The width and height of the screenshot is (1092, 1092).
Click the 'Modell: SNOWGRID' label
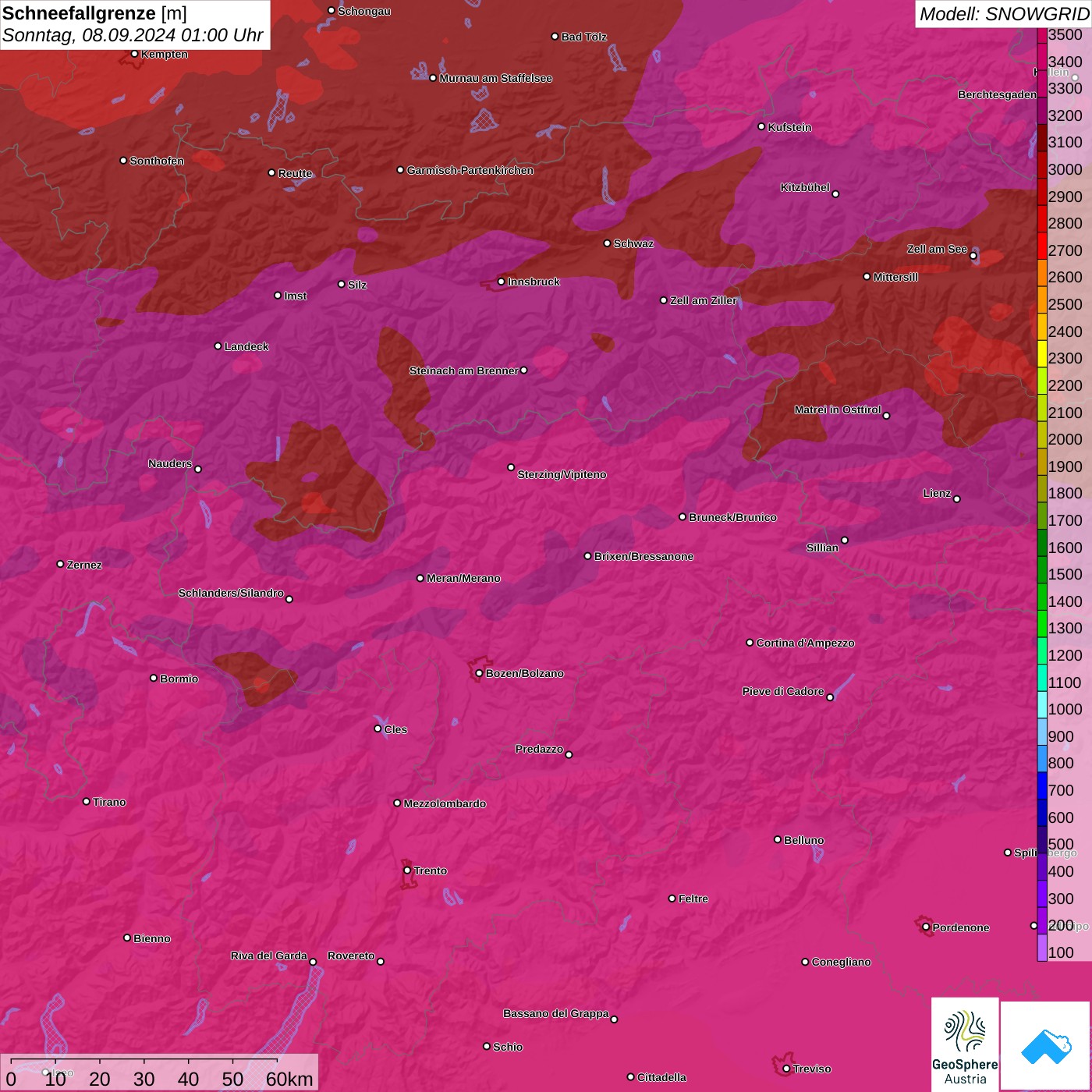click(x=1004, y=13)
